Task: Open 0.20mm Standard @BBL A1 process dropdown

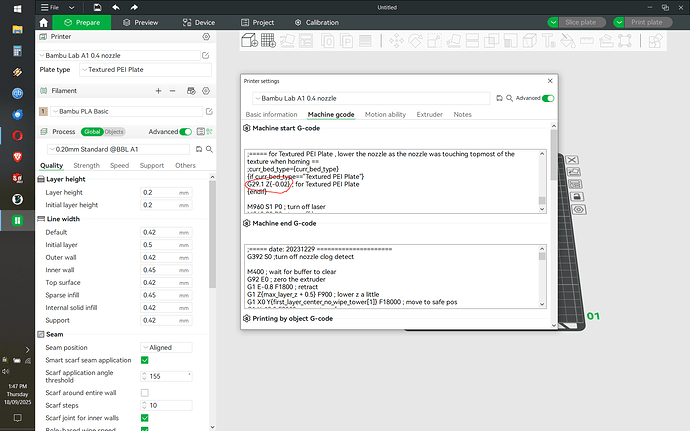Action: pos(120,149)
